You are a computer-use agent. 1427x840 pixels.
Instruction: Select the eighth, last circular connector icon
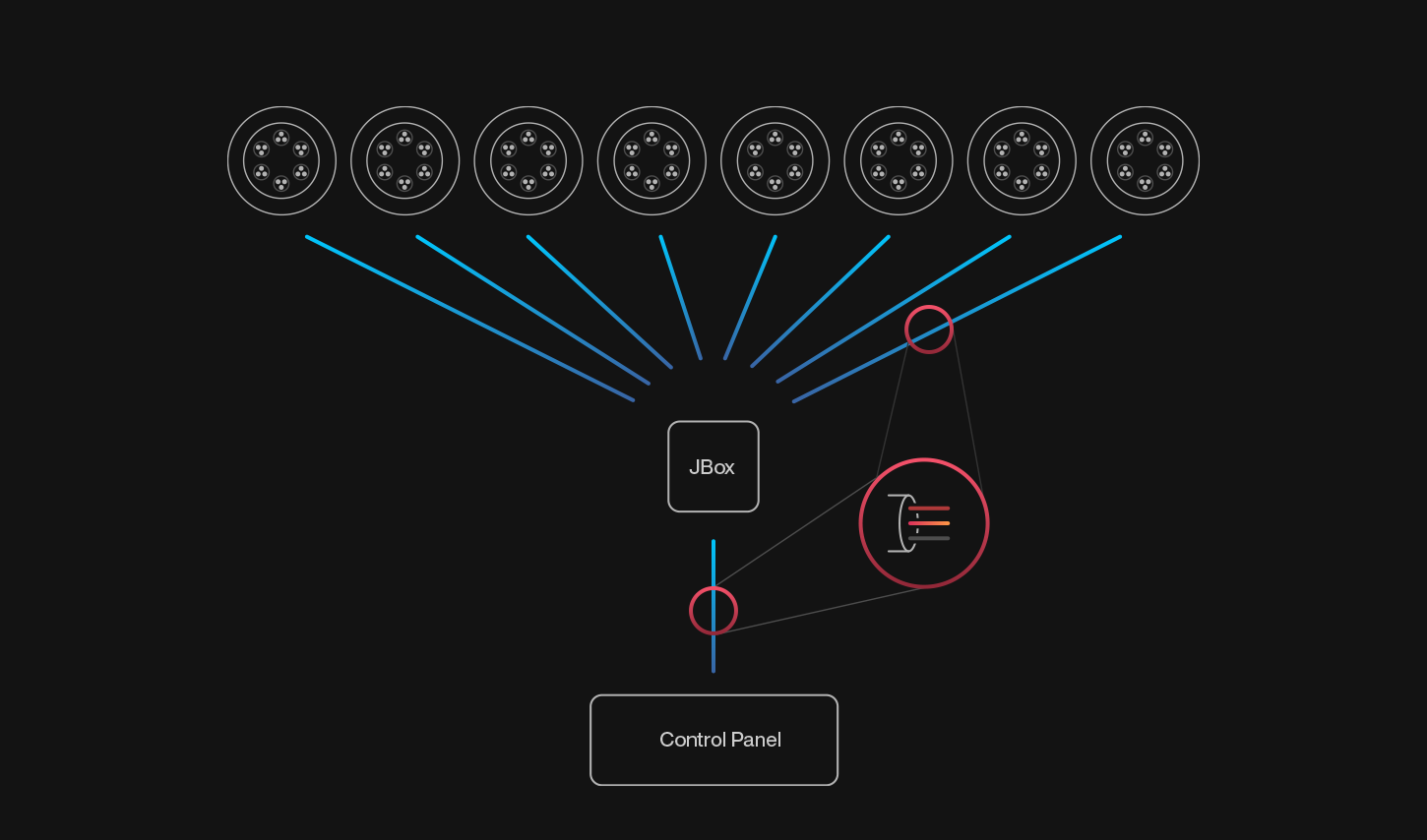click(x=1145, y=160)
